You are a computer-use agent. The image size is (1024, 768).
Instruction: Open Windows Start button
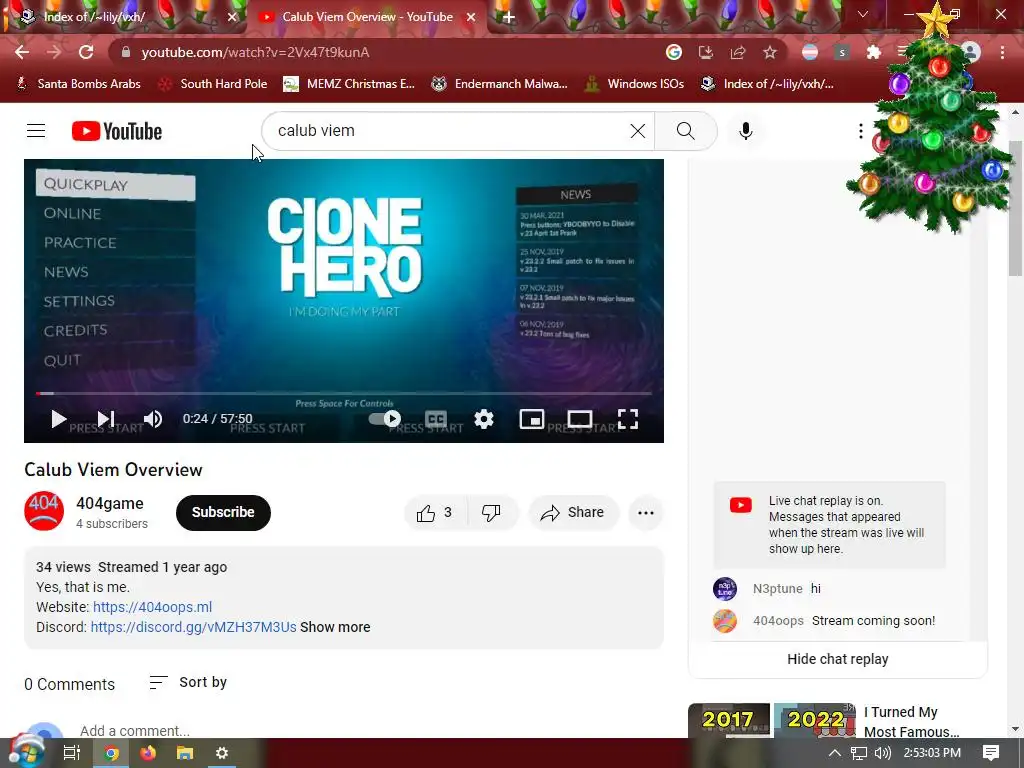(25, 752)
